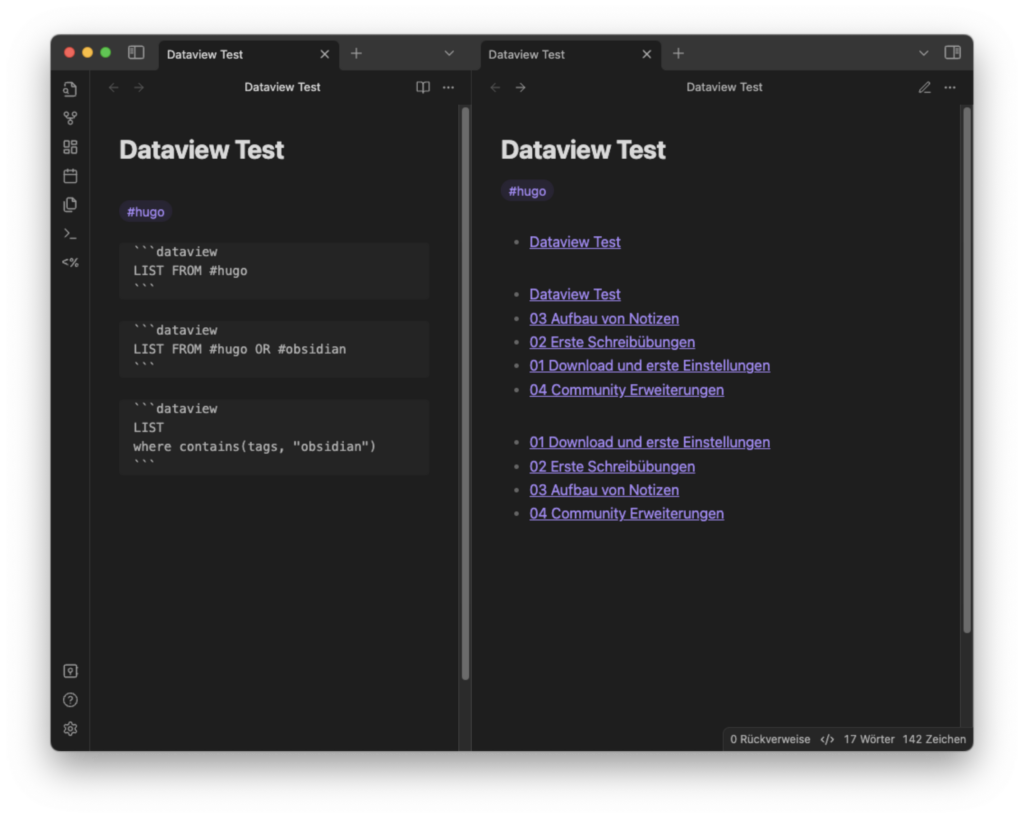
Task: Toggle the right sidebar panel
Action: click(952, 53)
